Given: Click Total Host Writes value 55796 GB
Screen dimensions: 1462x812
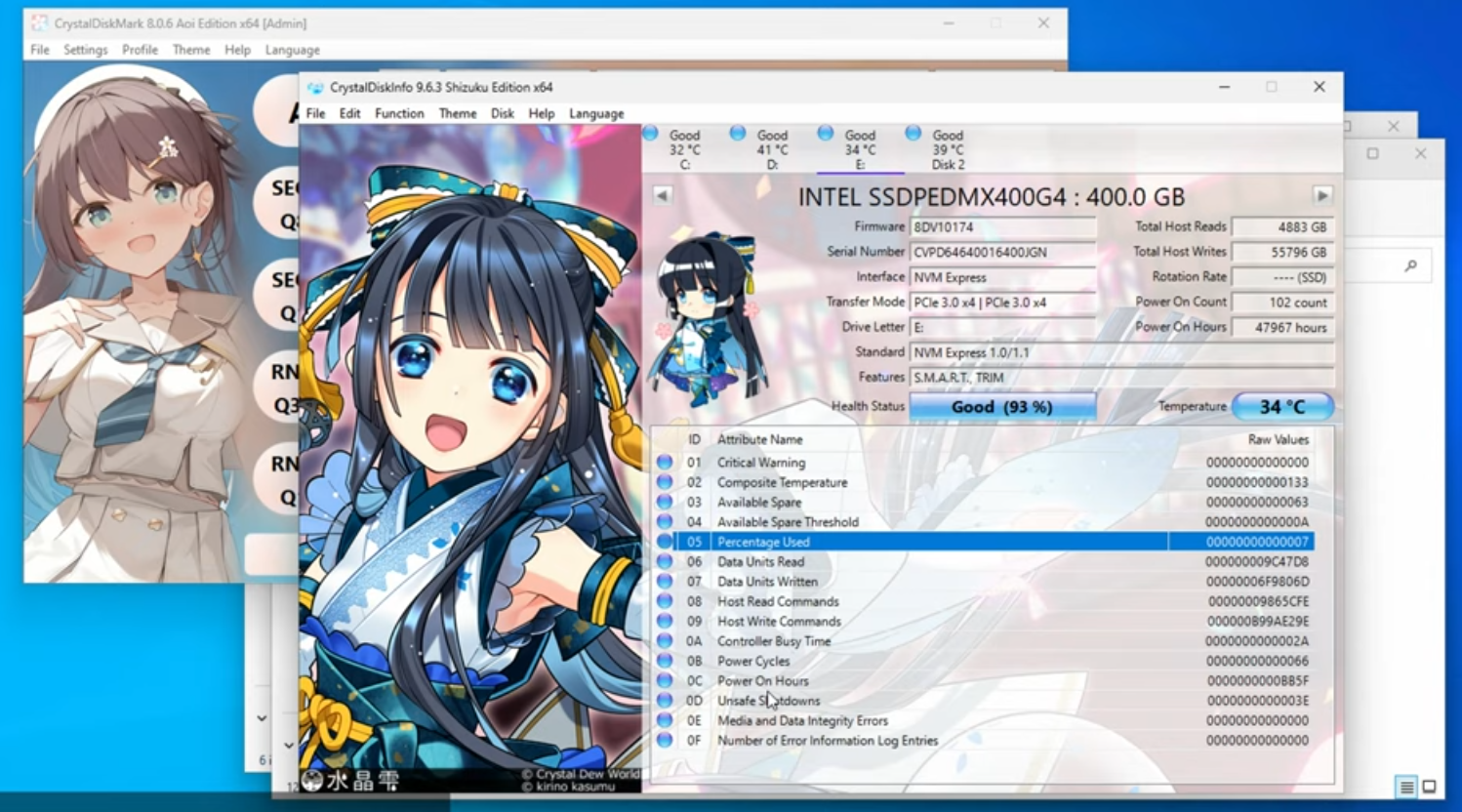Looking at the screenshot, I should coord(1282,252).
